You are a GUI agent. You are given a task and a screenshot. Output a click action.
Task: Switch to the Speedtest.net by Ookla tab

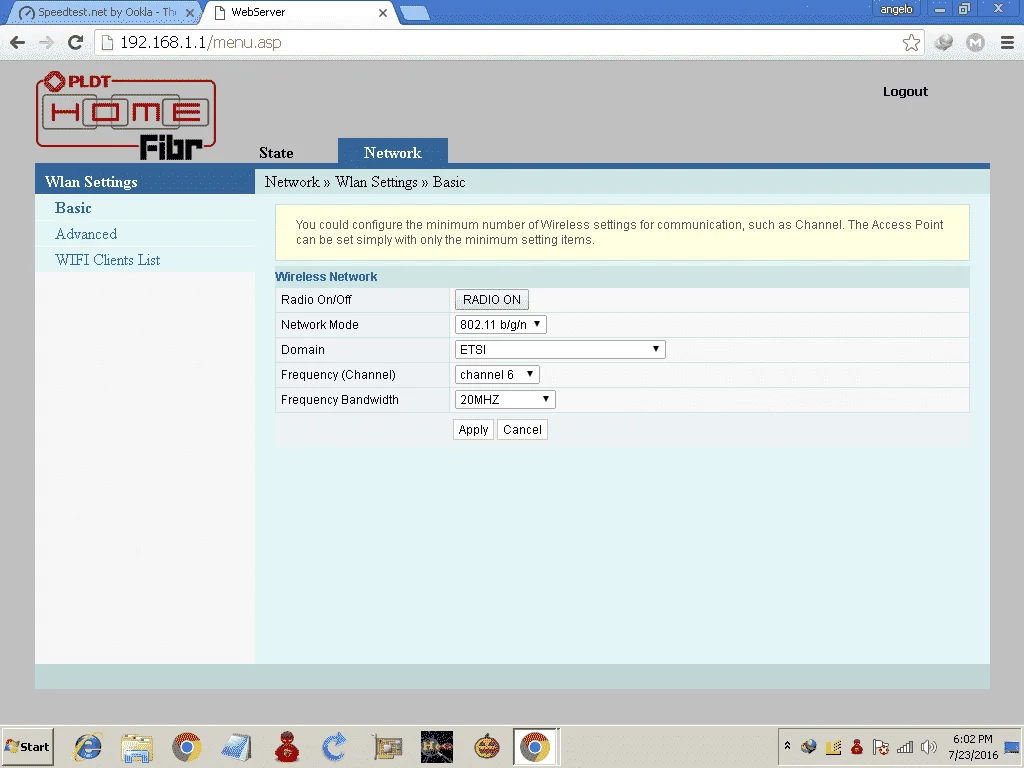coord(106,12)
